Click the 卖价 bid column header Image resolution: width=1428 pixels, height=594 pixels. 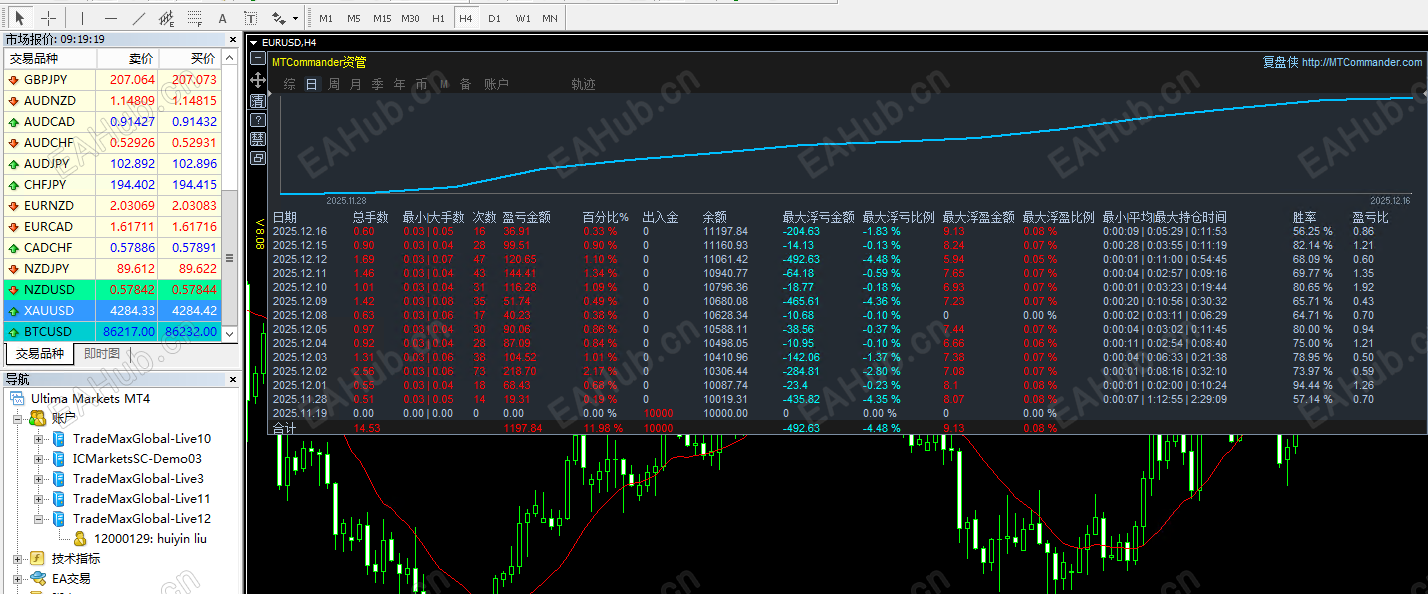(x=128, y=59)
